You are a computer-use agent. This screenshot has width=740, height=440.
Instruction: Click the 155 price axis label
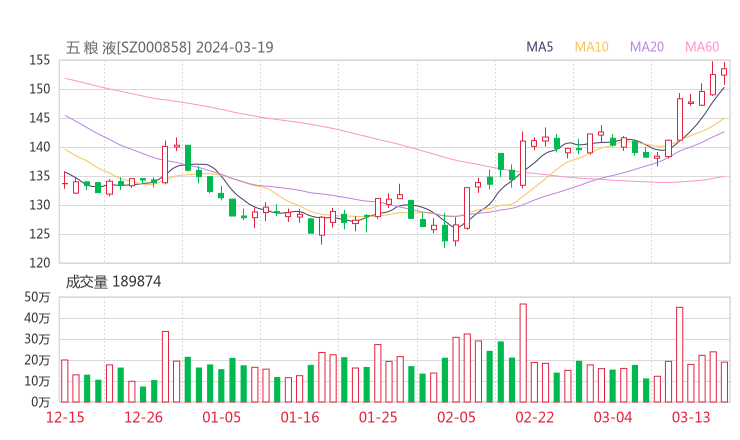point(40,60)
